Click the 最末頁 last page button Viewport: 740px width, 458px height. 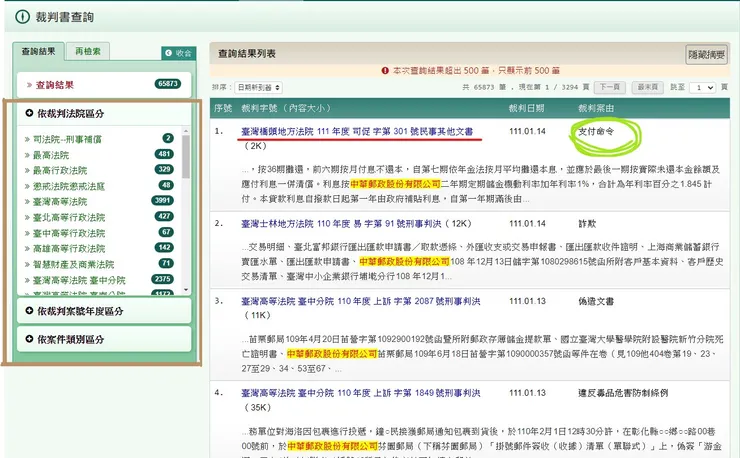point(647,88)
